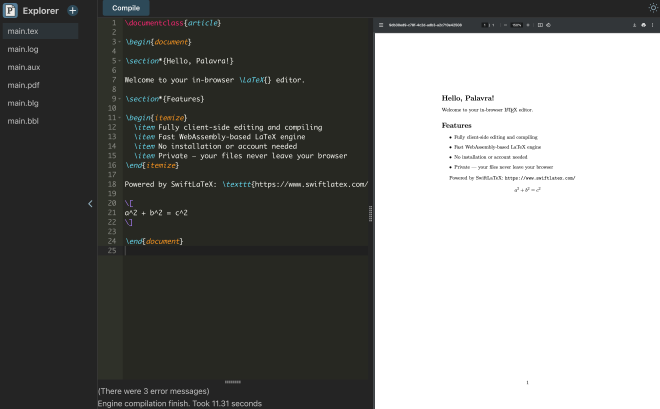Screen dimensions: 660x409
Task: Zoom in the PDF preview
Action: [528, 24]
